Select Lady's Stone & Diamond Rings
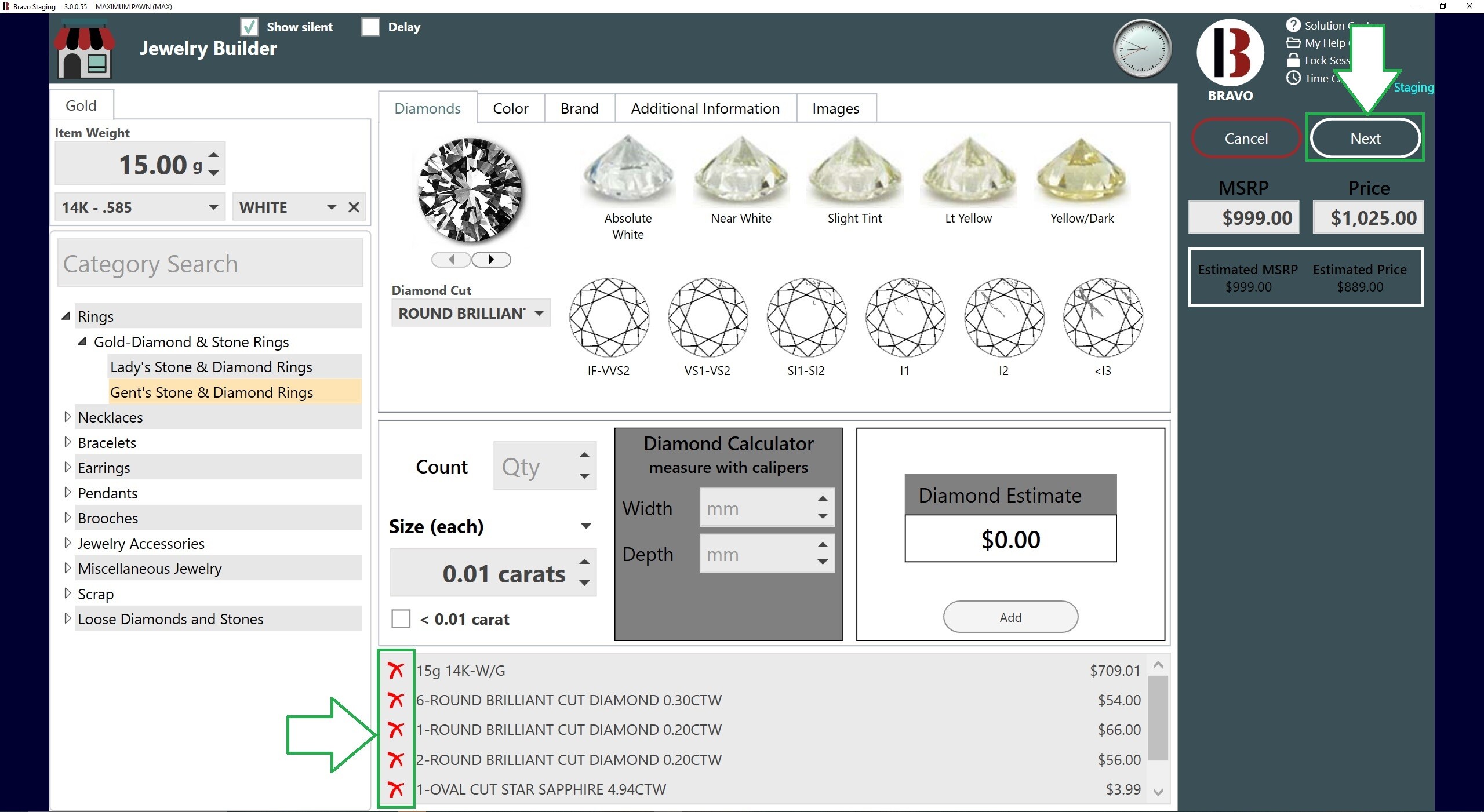 234,367
